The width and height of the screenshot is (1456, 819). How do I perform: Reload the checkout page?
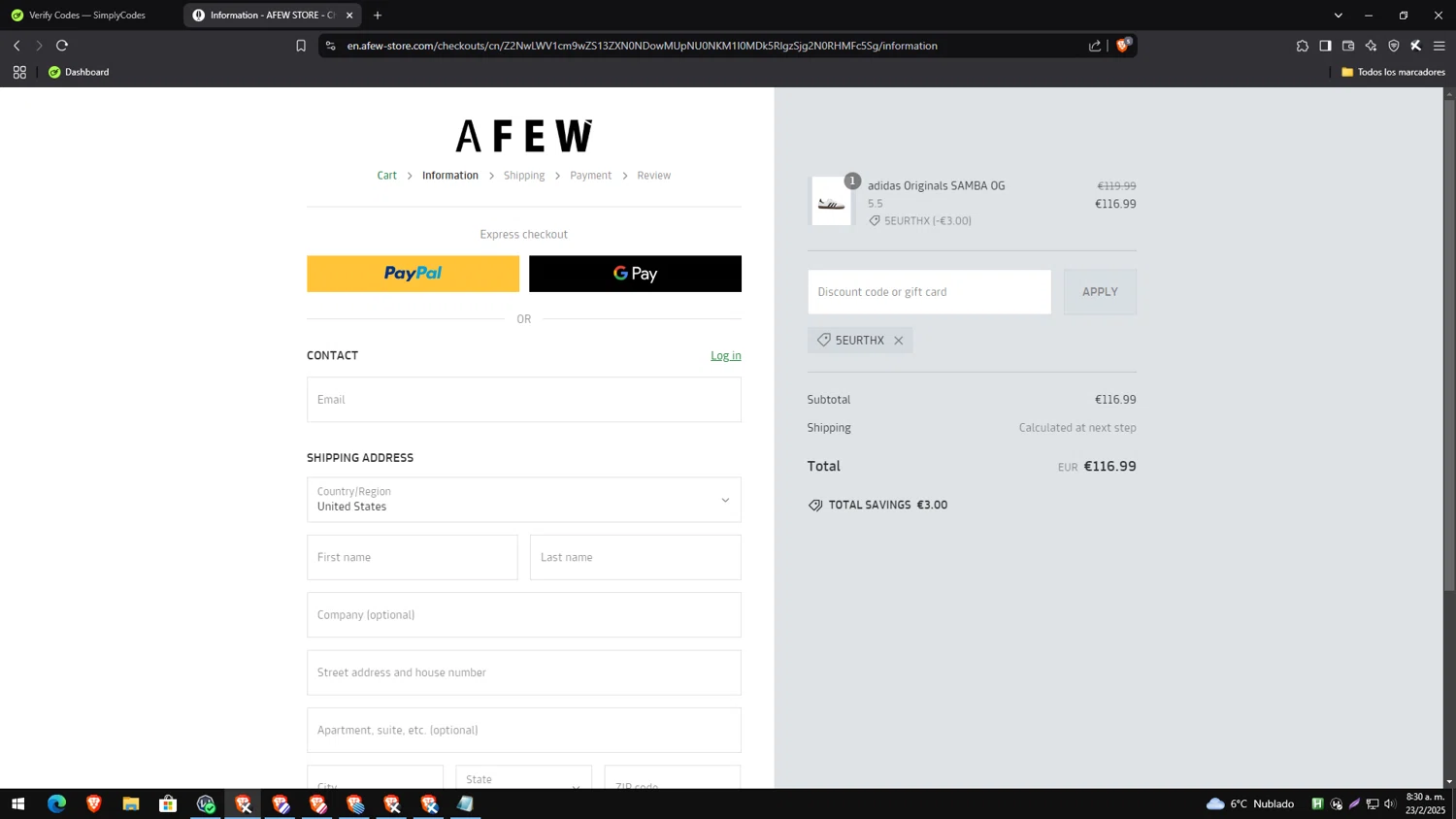pos(62,46)
